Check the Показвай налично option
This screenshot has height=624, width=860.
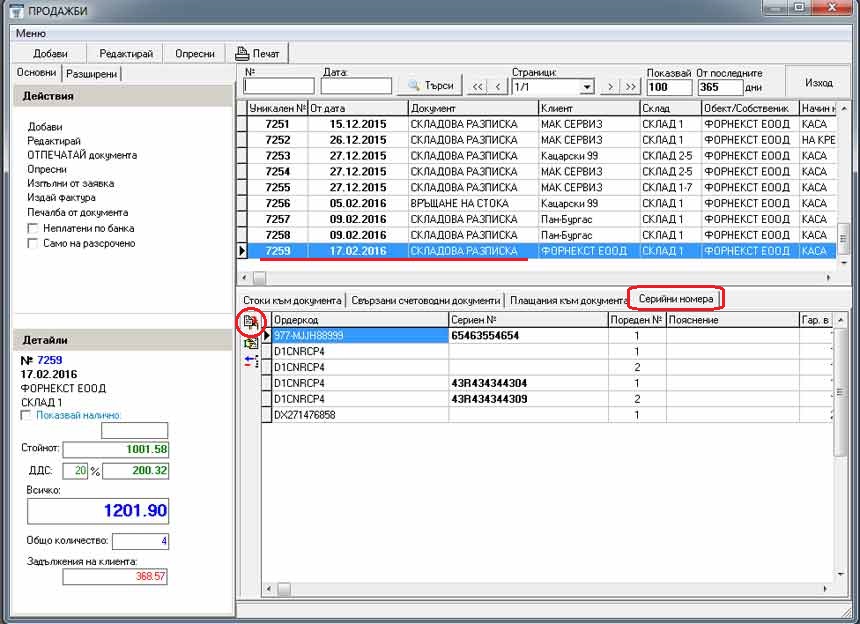coord(25,415)
